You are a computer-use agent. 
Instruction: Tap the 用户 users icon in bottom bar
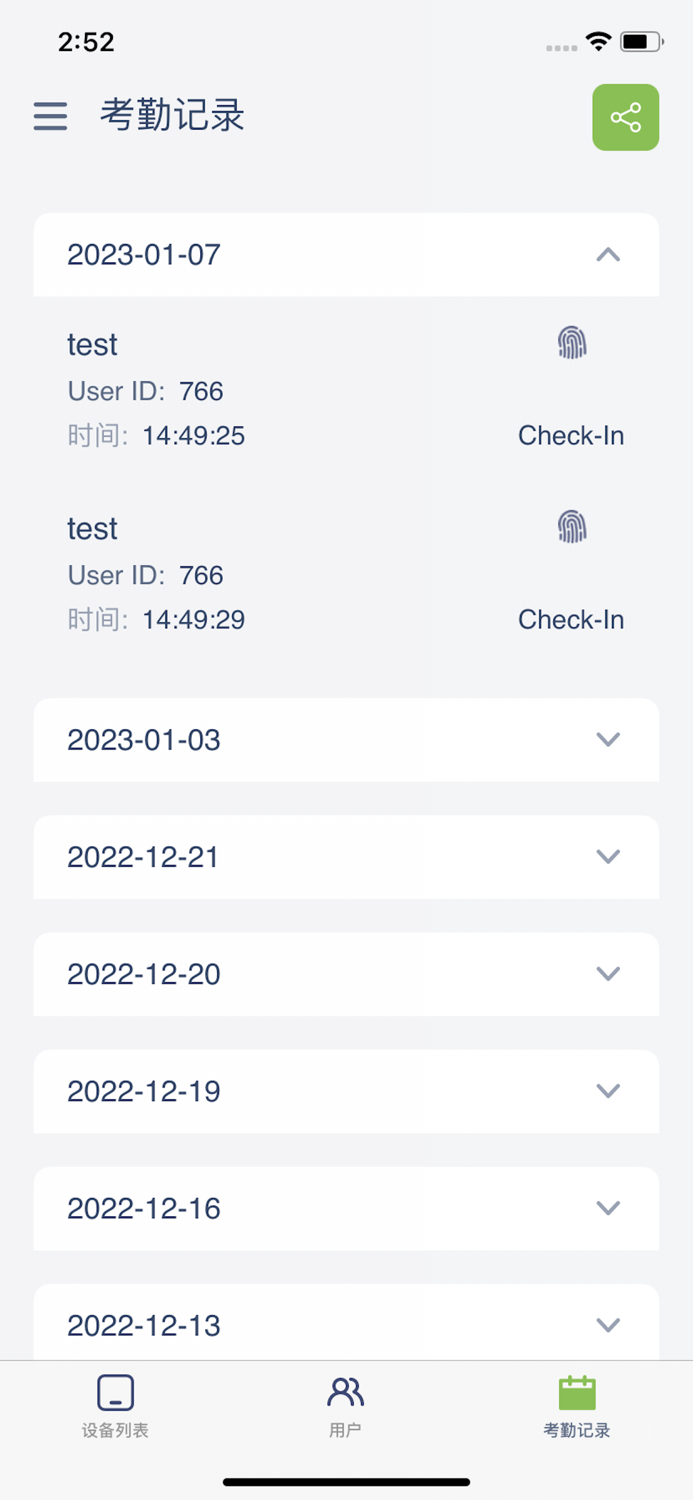click(x=344, y=1391)
